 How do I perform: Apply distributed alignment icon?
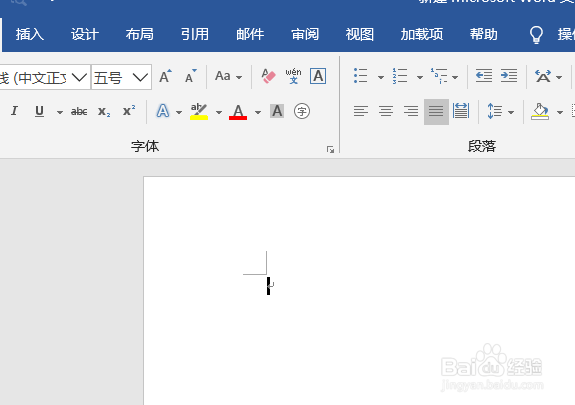tap(461, 111)
